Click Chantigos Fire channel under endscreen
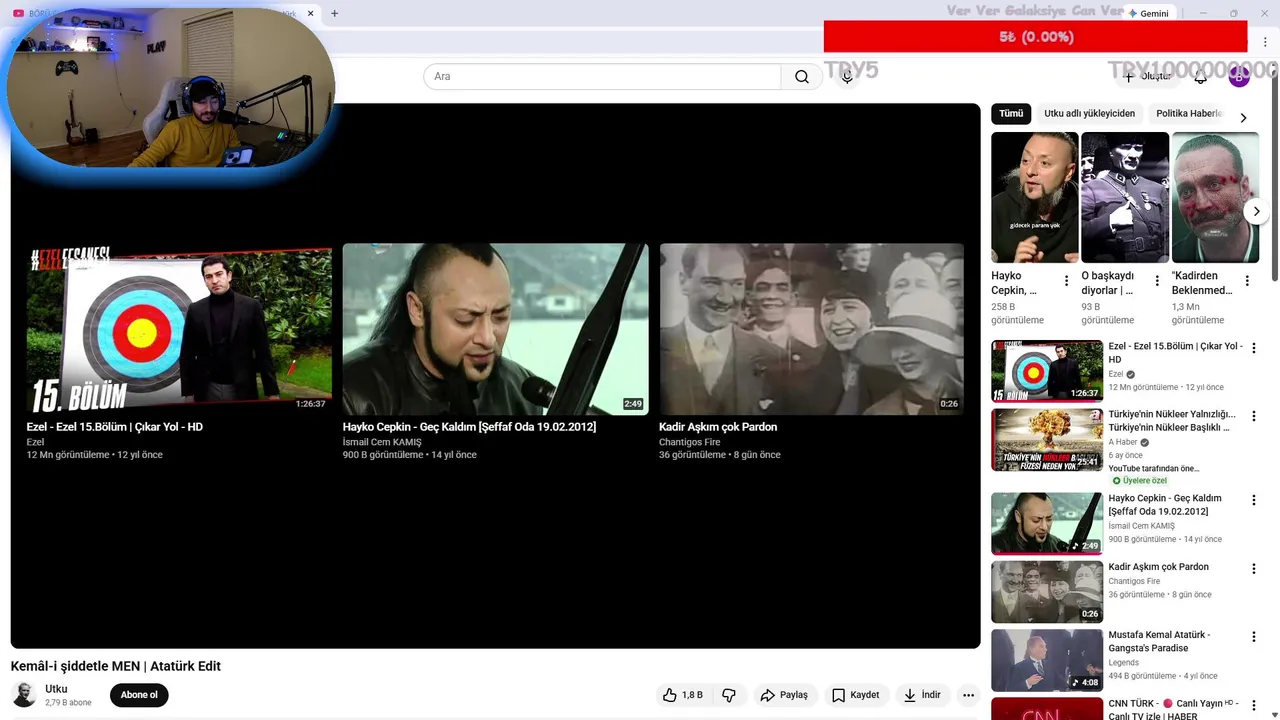1280x720 pixels. click(x=689, y=442)
